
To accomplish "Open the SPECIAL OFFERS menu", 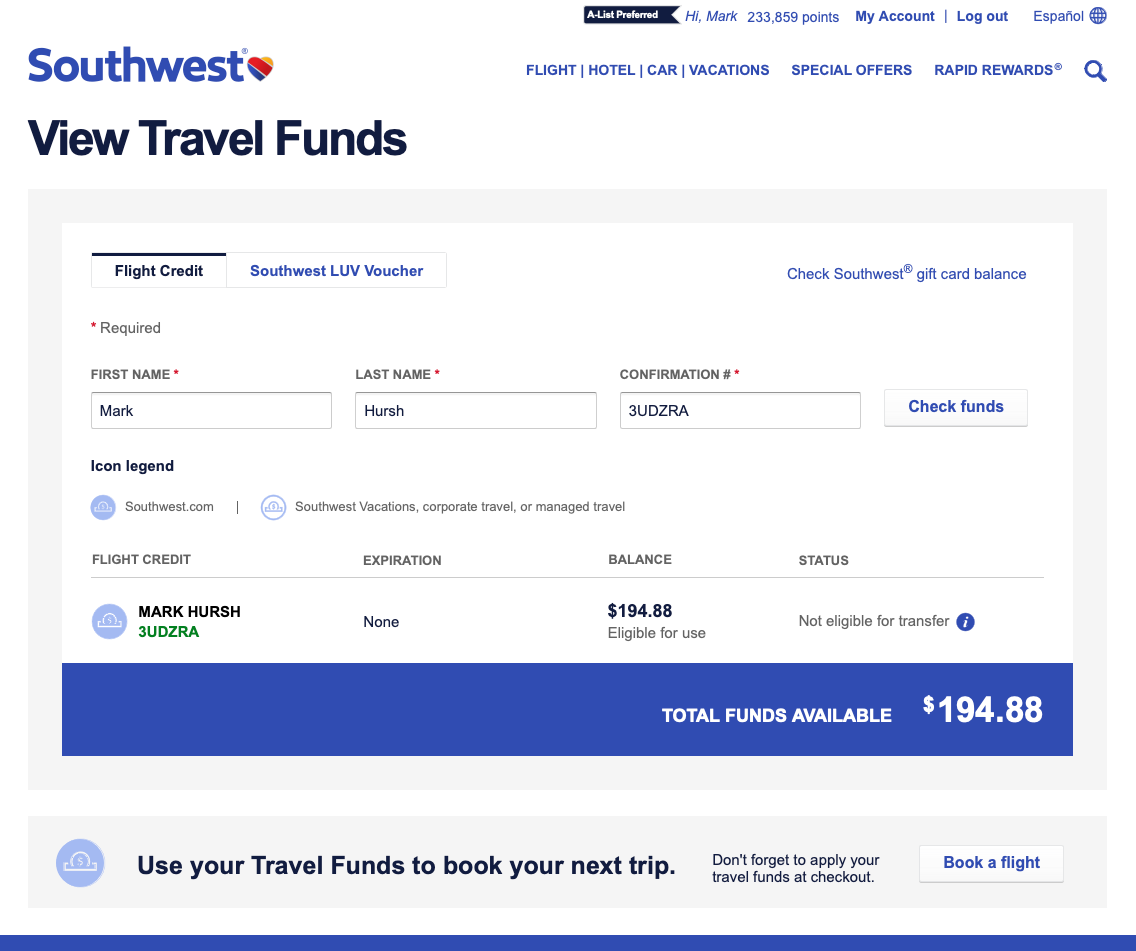I will (x=851, y=70).
